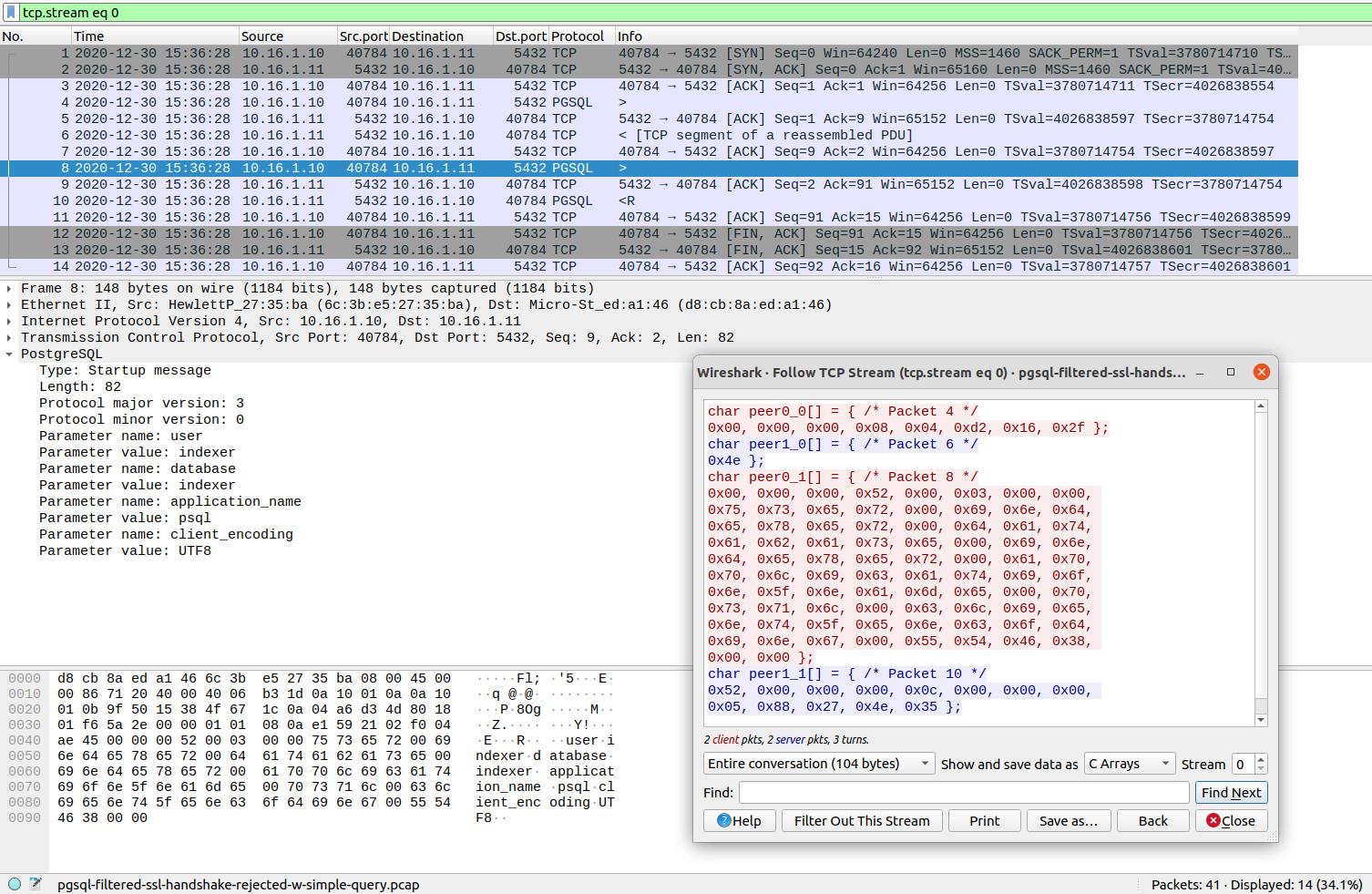Increment the Stream number stepper

point(1261,759)
